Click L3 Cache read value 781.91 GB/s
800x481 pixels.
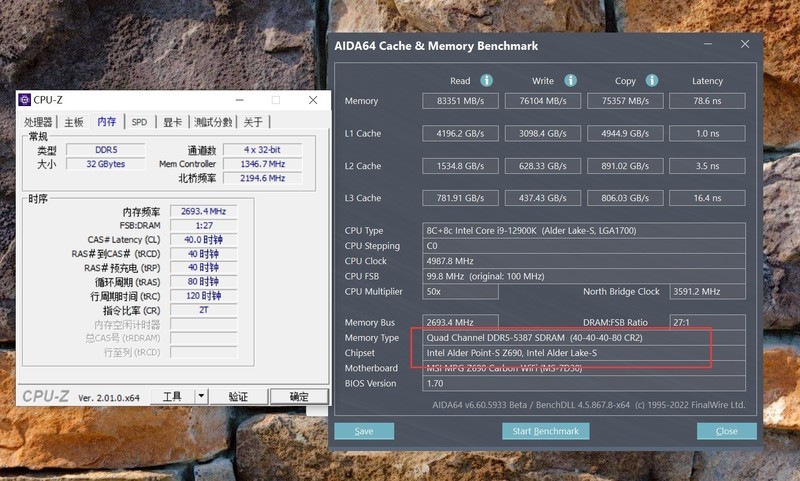(x=460, y=198)
